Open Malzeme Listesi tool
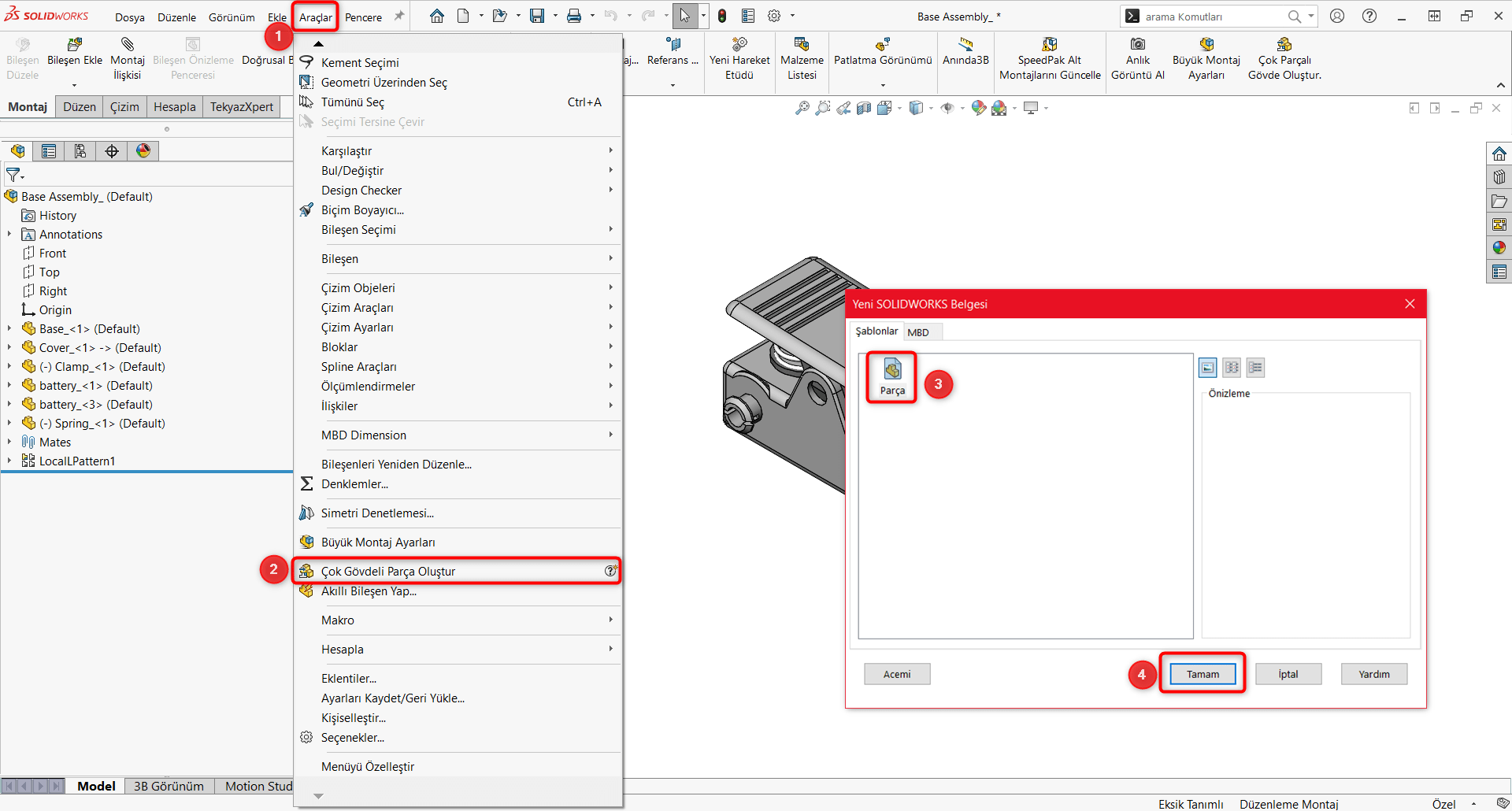The width and height of the screenshot is (1512, 811). (802, 59)
